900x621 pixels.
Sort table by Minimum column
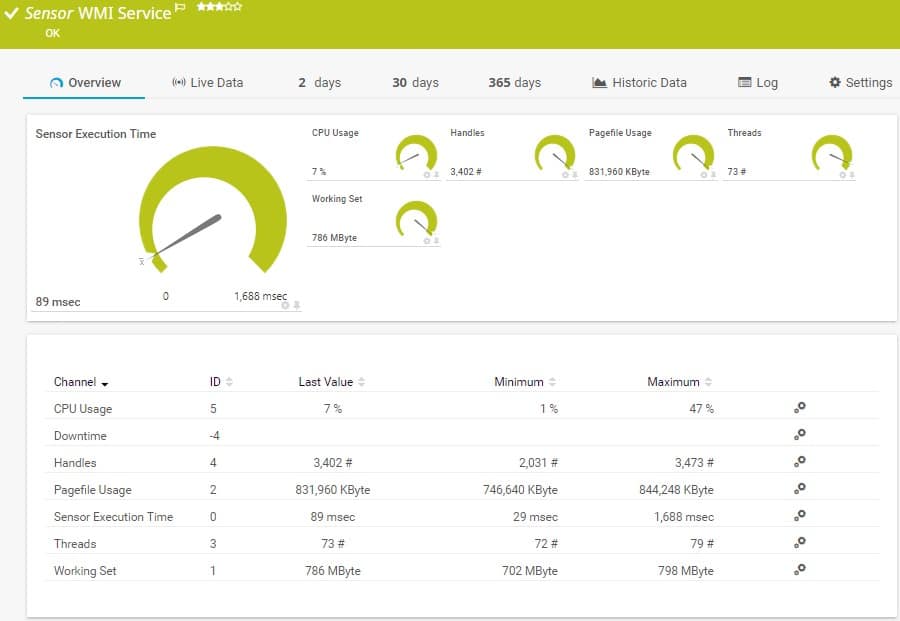[x=525, y=382]
